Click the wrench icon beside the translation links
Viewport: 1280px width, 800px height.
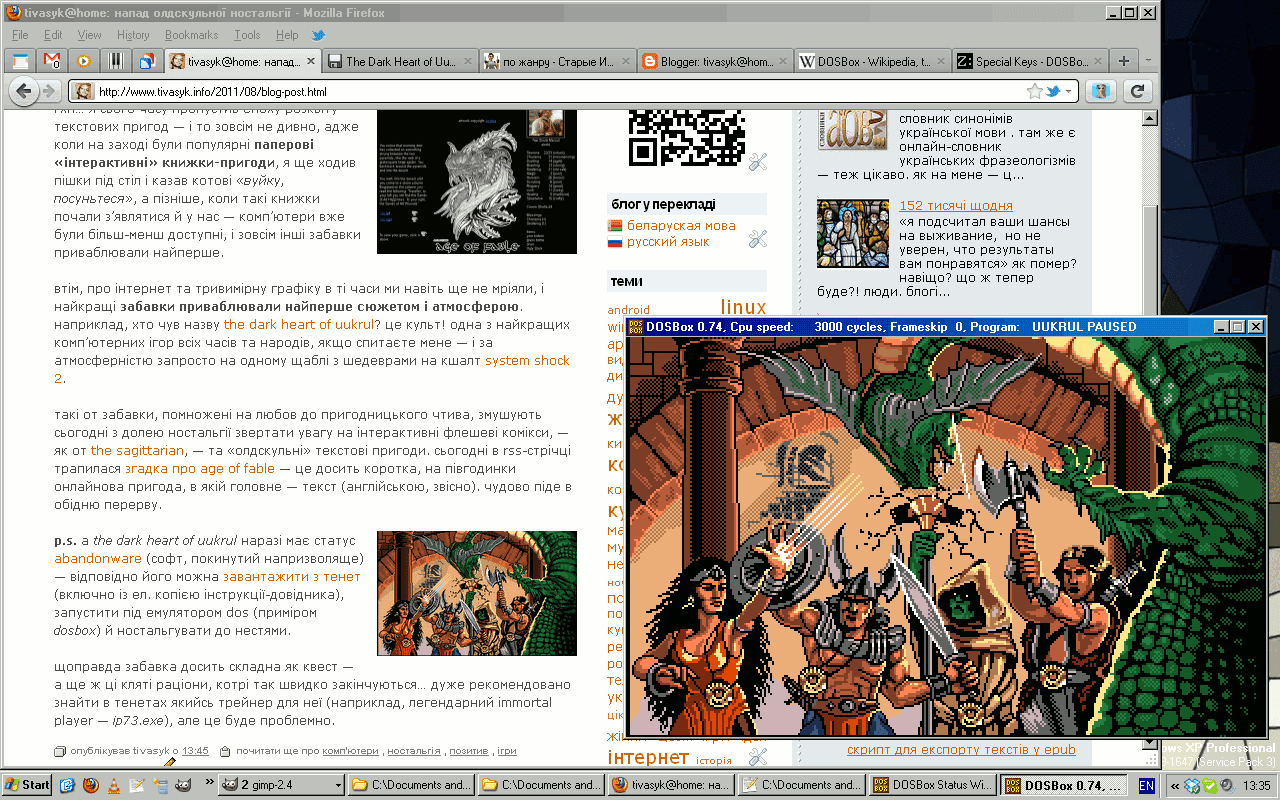coord(757,238)
